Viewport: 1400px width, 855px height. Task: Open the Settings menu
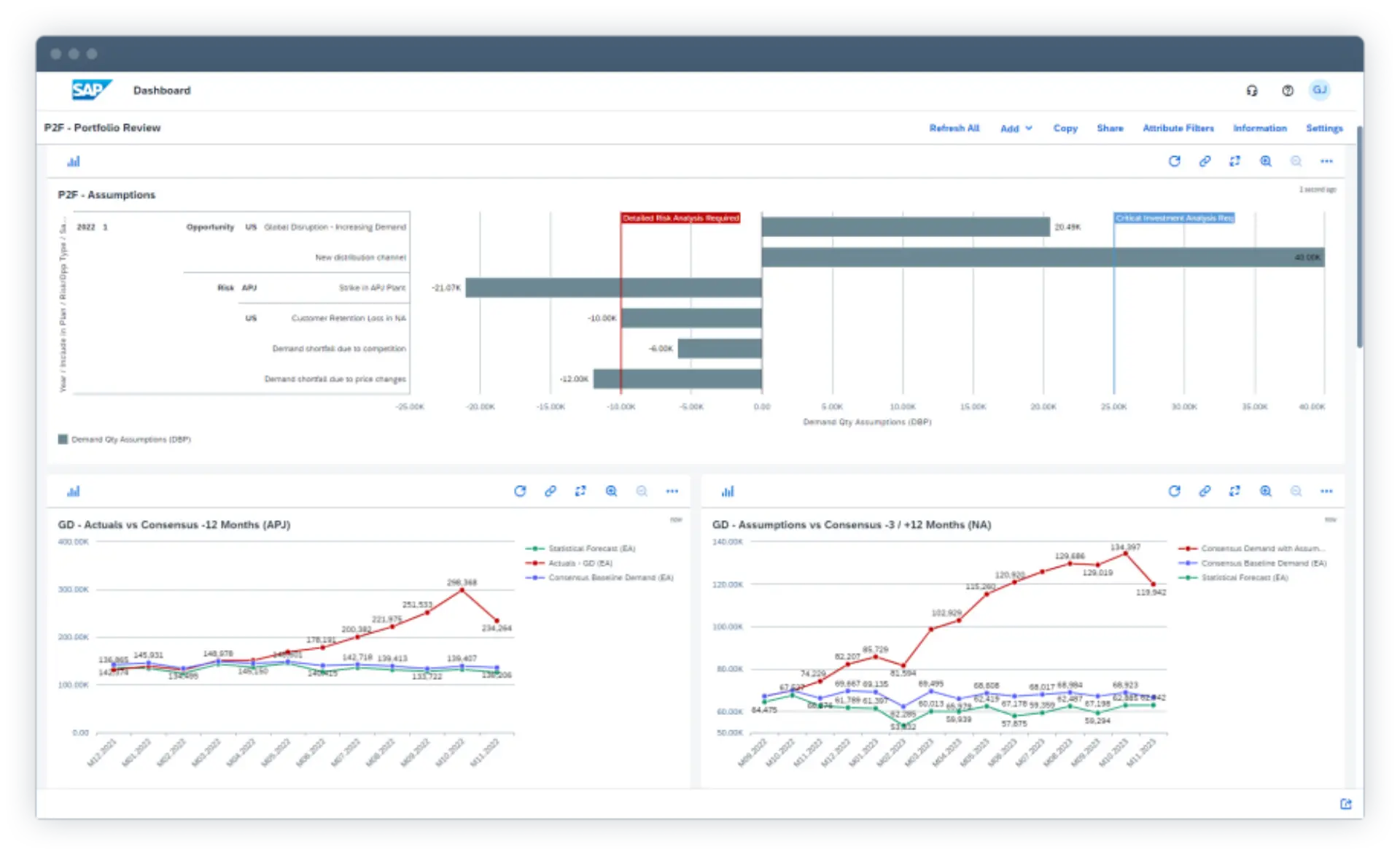coord(1324,128)
